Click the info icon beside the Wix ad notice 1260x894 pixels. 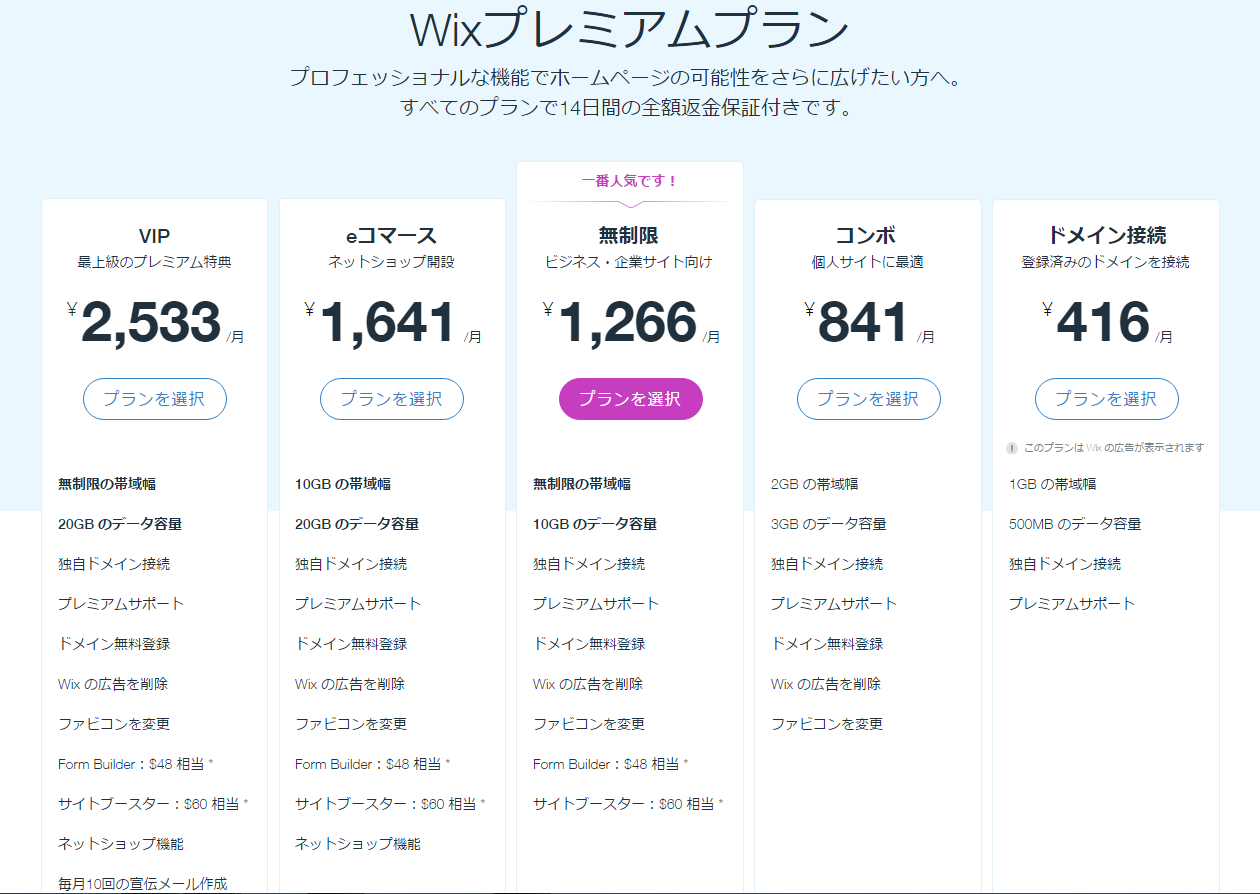tap(1012, 448)
